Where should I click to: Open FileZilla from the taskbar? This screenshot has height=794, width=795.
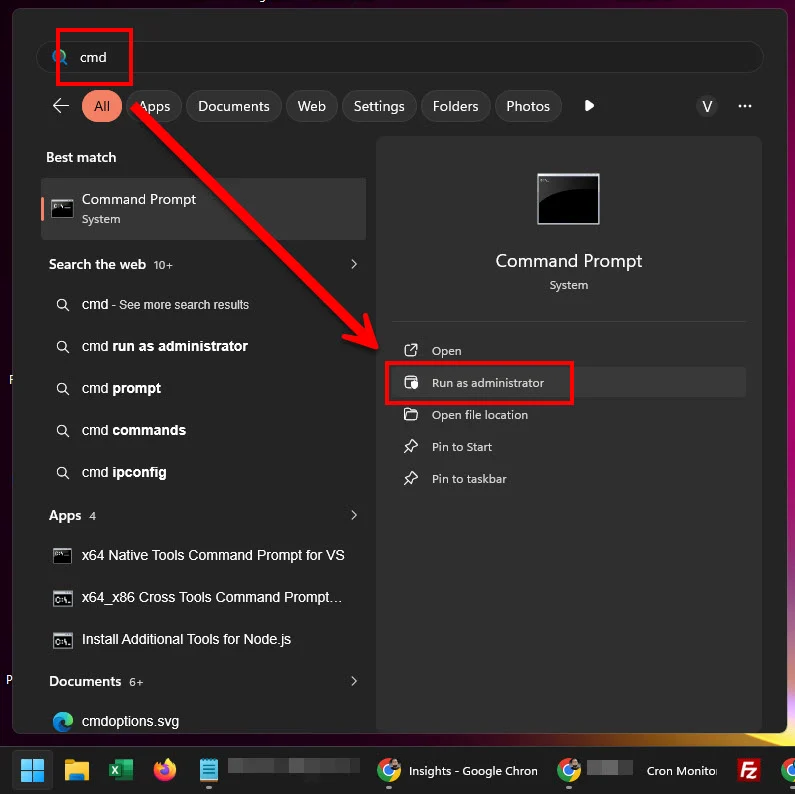tap(749, 771)
